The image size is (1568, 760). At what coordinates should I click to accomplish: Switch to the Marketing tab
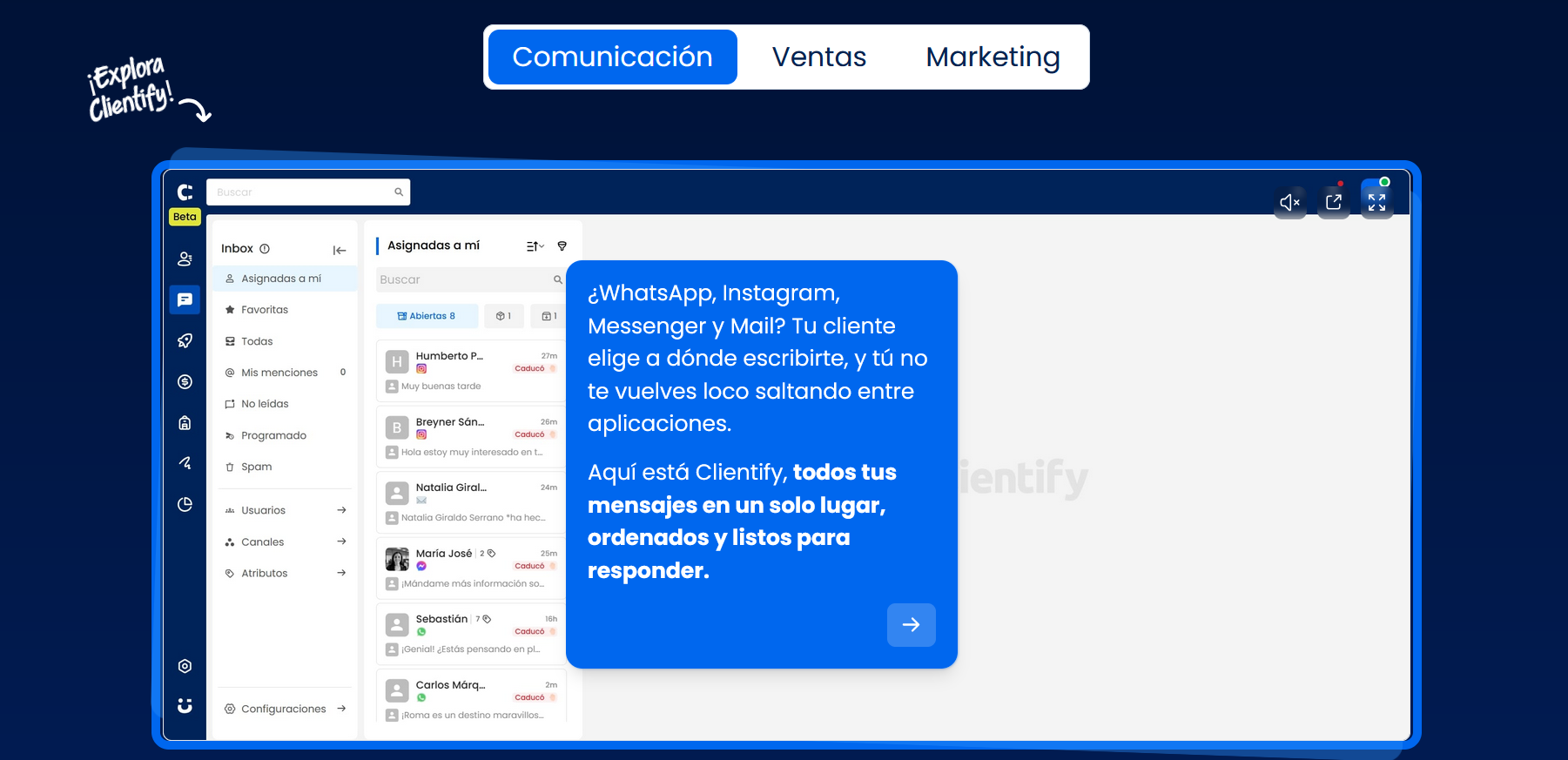click(x=993, y=57)
